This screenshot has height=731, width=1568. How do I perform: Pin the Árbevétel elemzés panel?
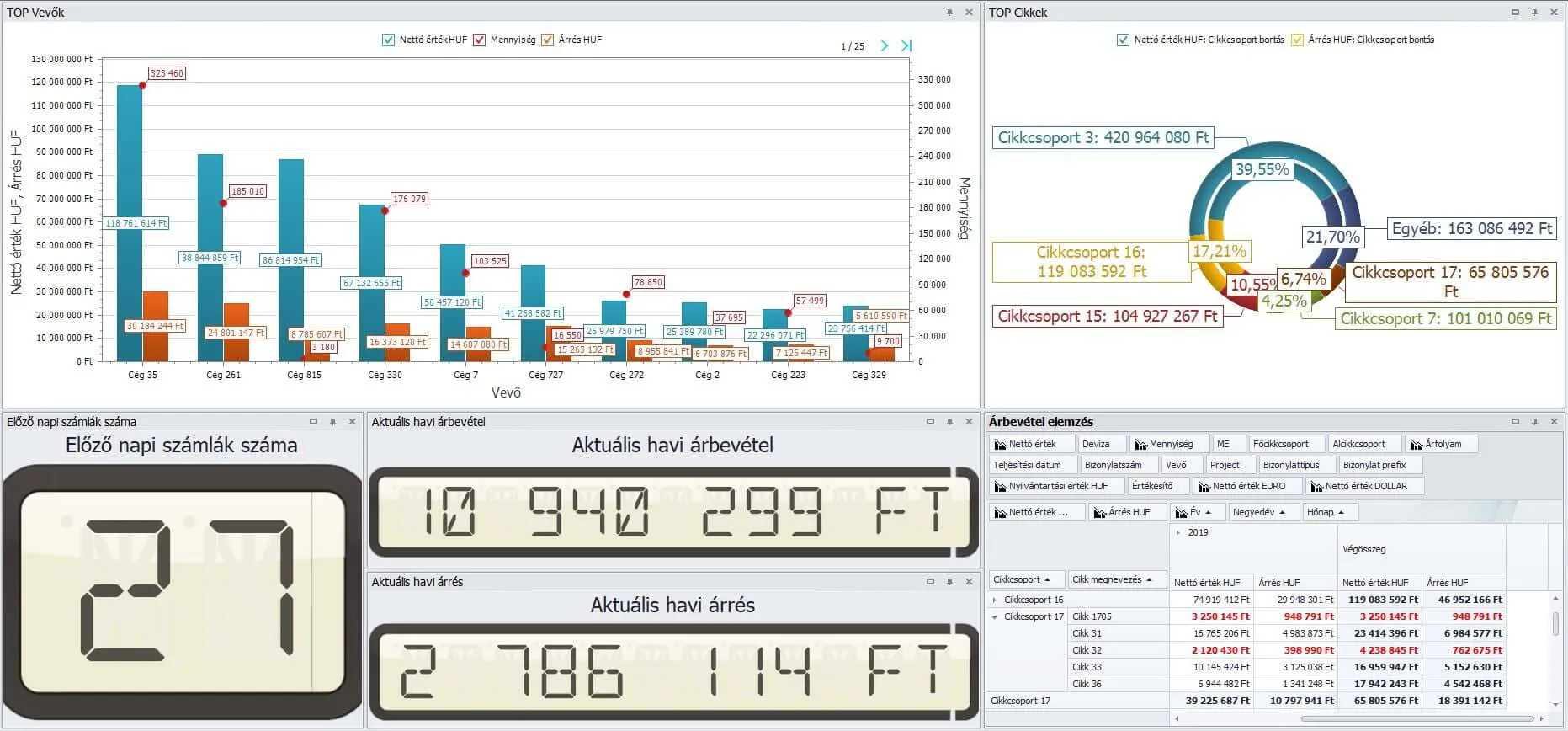coord(1534,422)
